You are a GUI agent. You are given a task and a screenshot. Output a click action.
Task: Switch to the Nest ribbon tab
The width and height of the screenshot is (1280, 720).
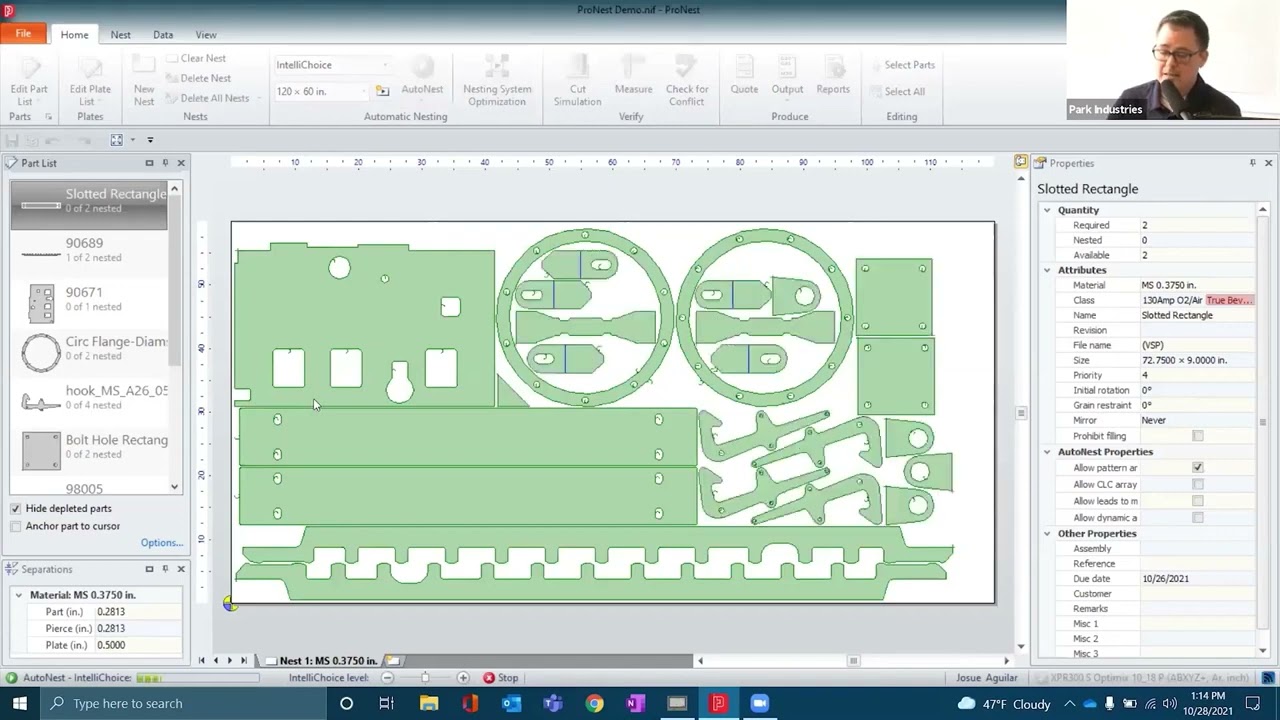(x=120, y=34)
